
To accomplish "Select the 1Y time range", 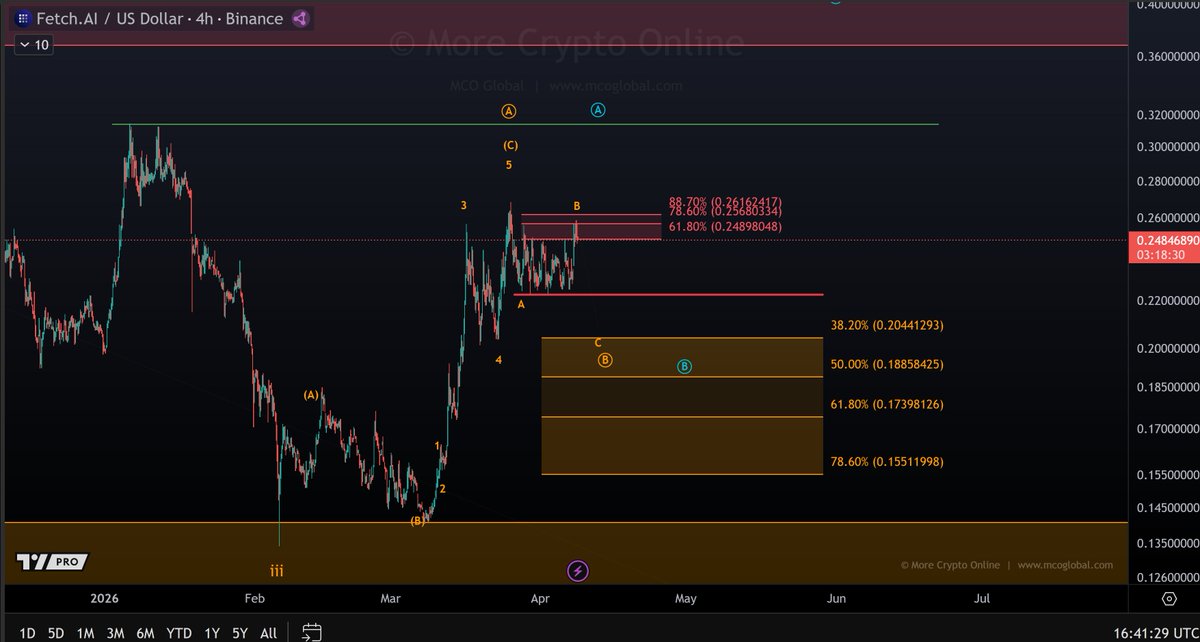I will (211, 633).
